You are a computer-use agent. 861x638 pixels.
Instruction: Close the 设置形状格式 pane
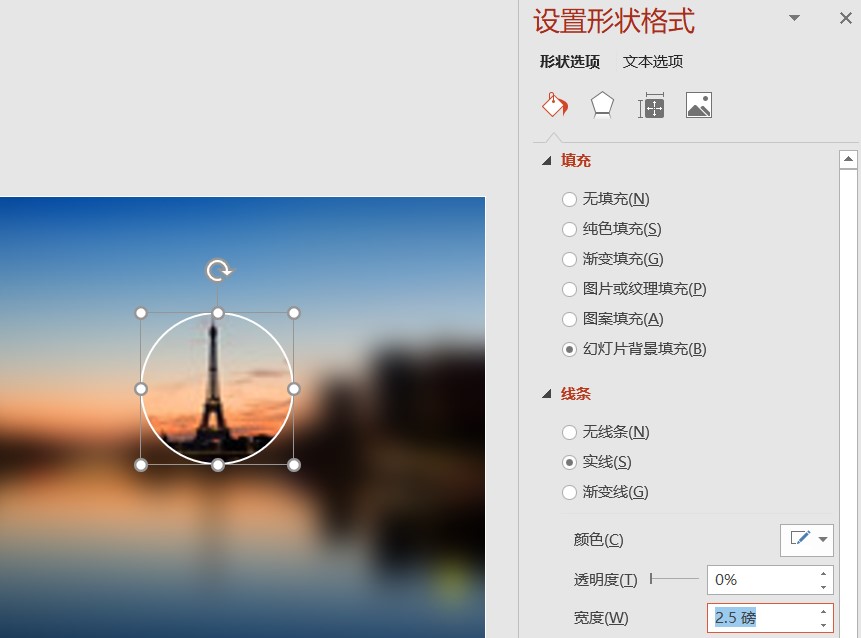(x=846, y=18)
